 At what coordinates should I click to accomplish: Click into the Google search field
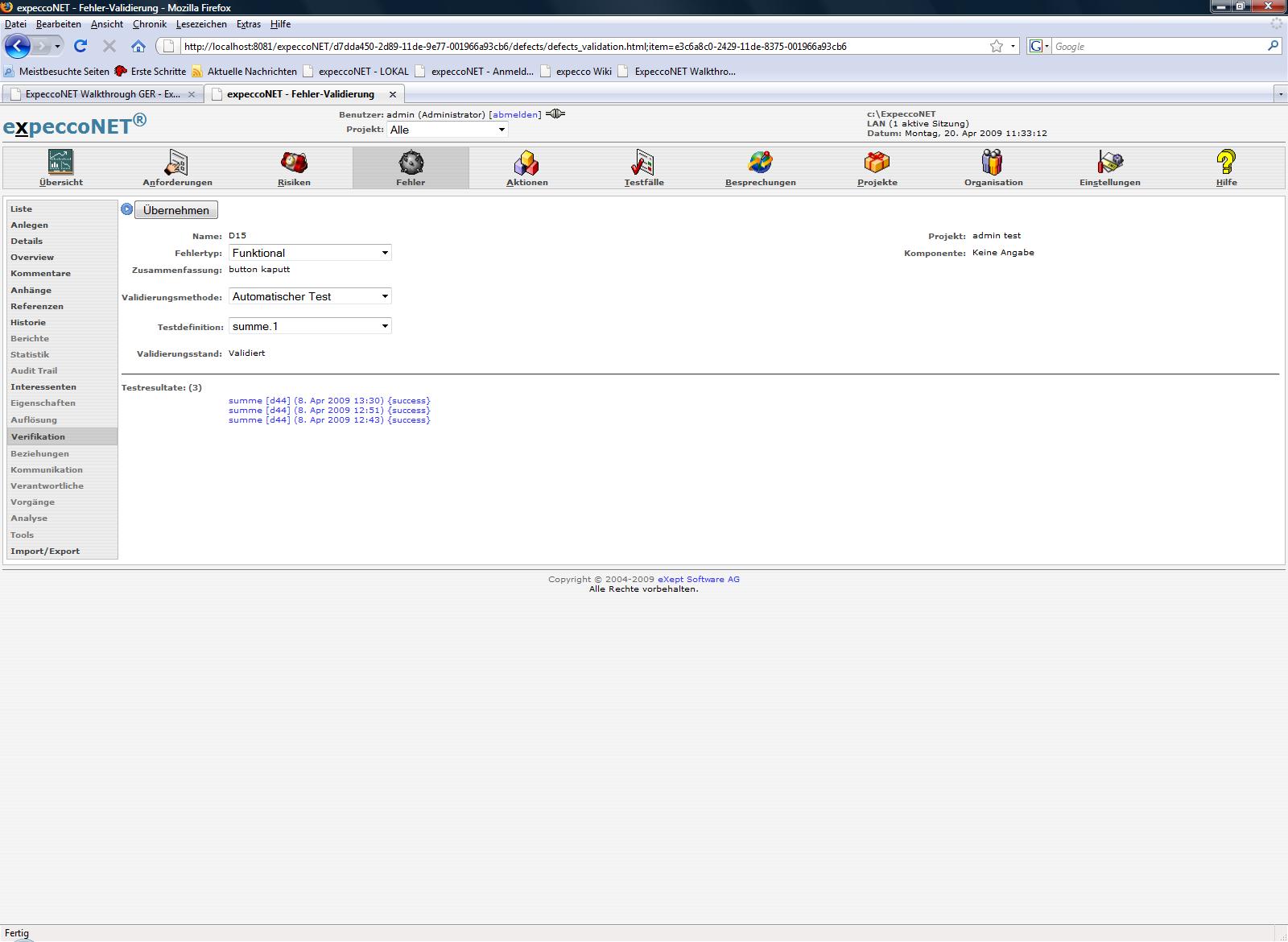[1158, 47]
